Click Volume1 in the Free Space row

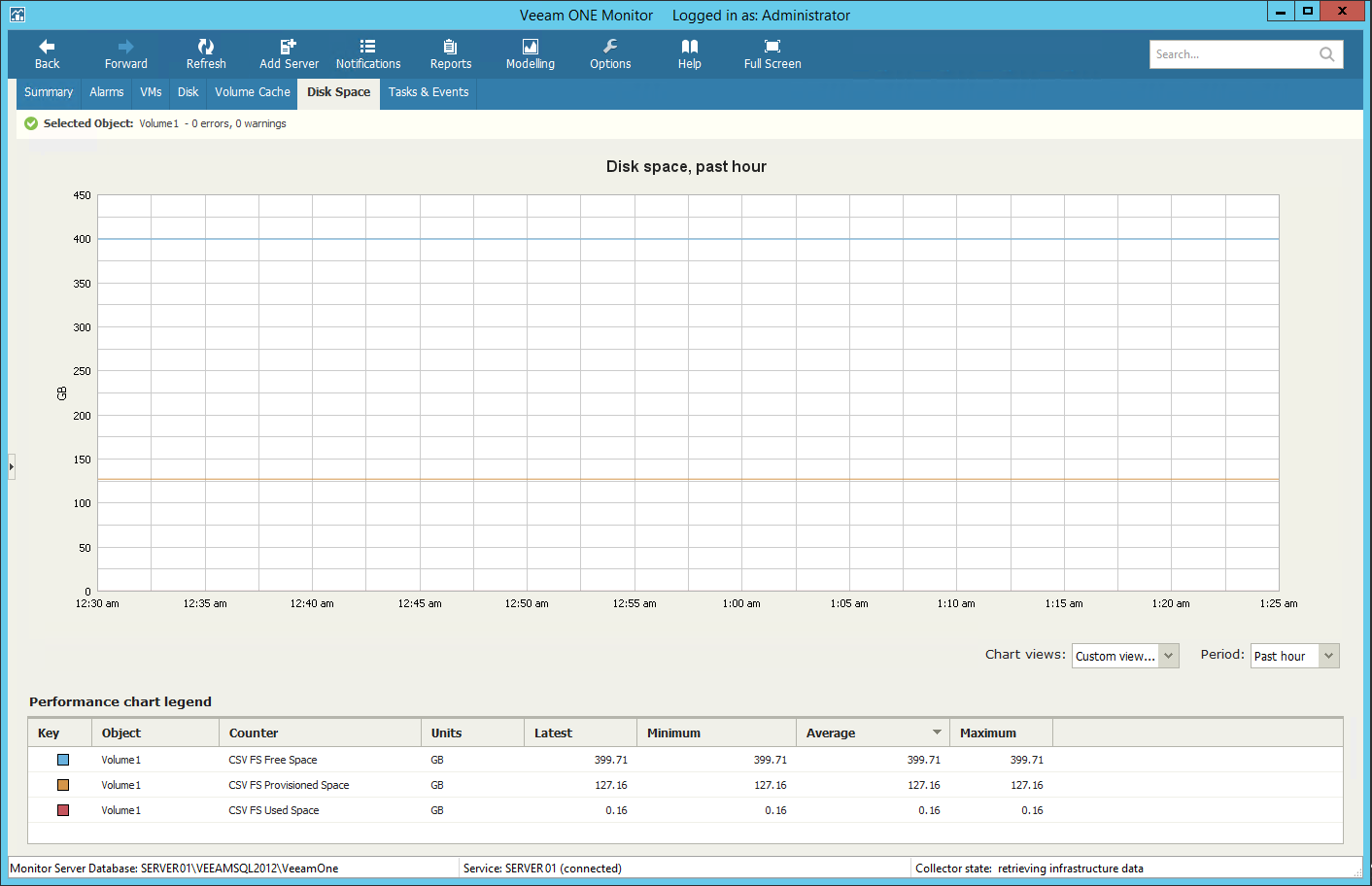click(x=121, y=760)
